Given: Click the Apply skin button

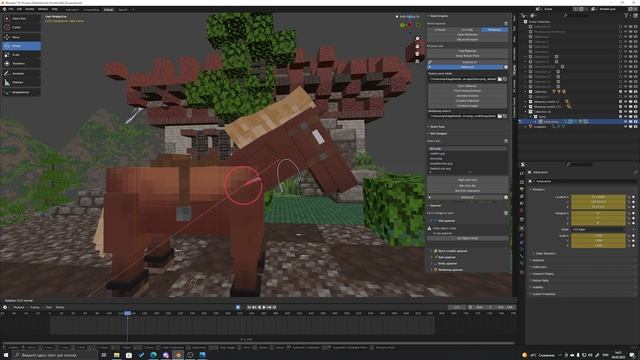Looking at the screenshot, I should tap(467, 180).
